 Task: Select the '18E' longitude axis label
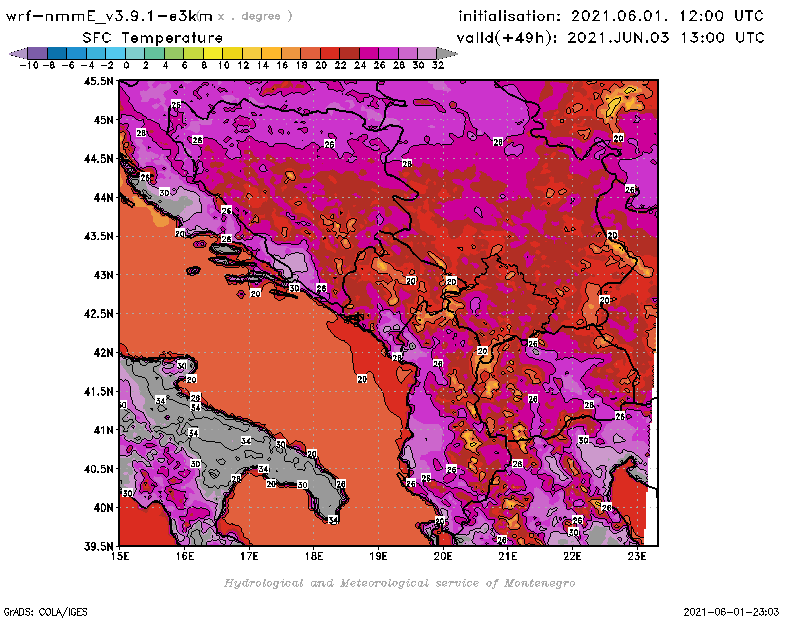click(314, 556)
